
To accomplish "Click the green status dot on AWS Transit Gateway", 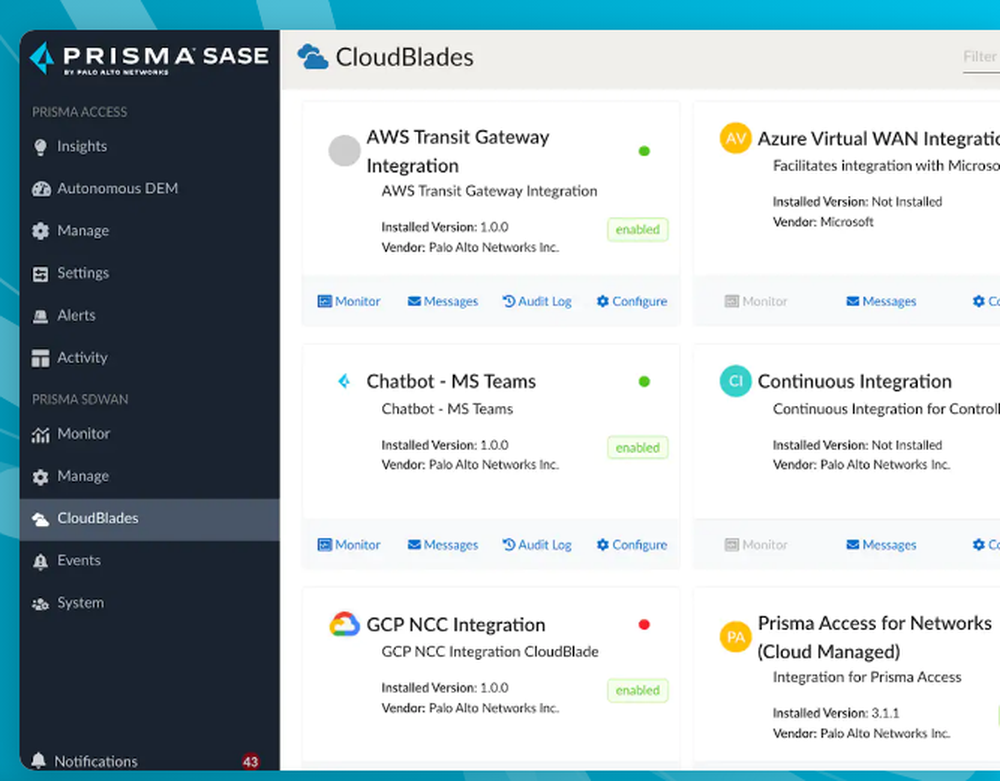I will coord(645,150).
